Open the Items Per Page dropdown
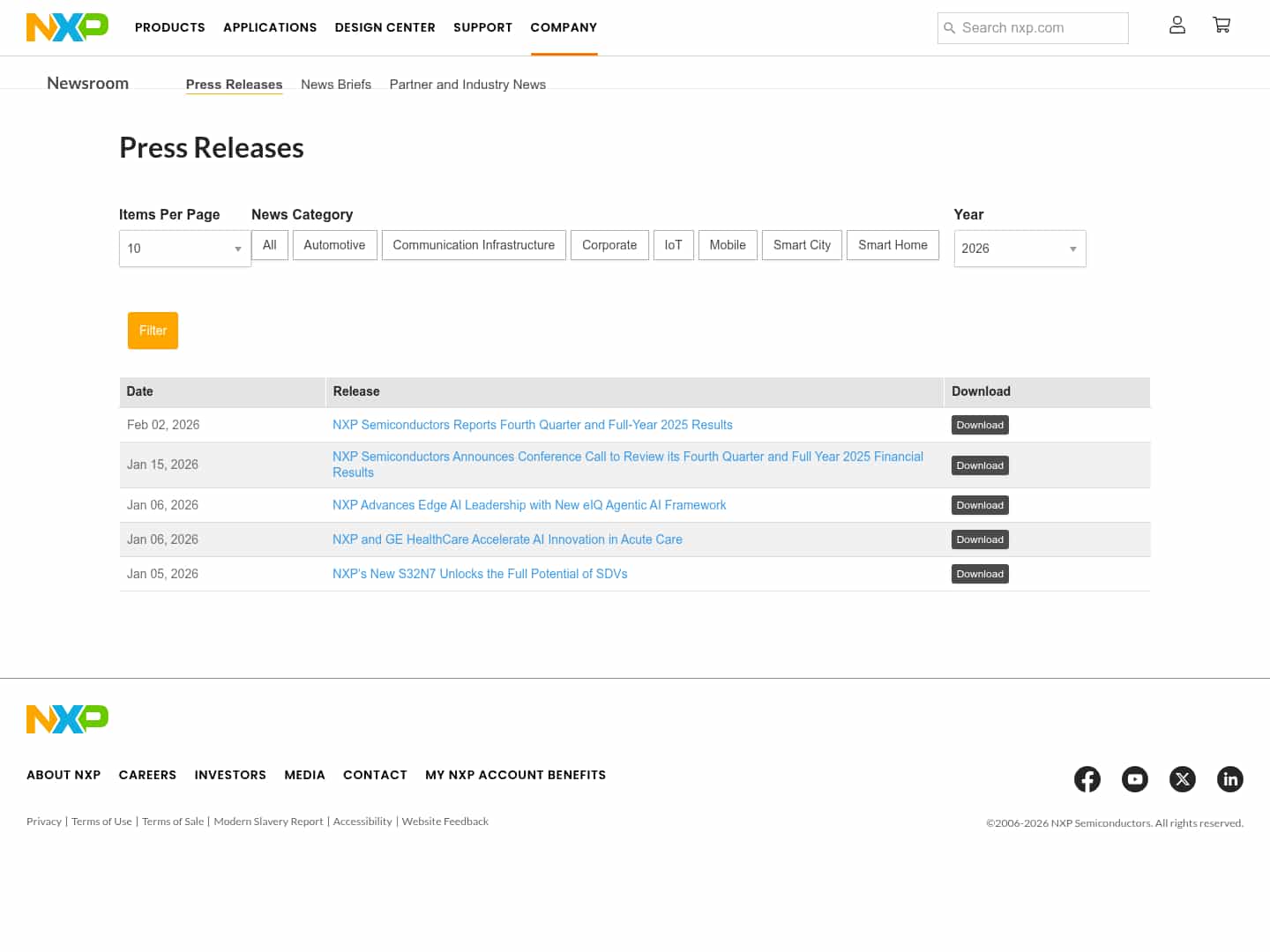 click(x=184, y=249)
